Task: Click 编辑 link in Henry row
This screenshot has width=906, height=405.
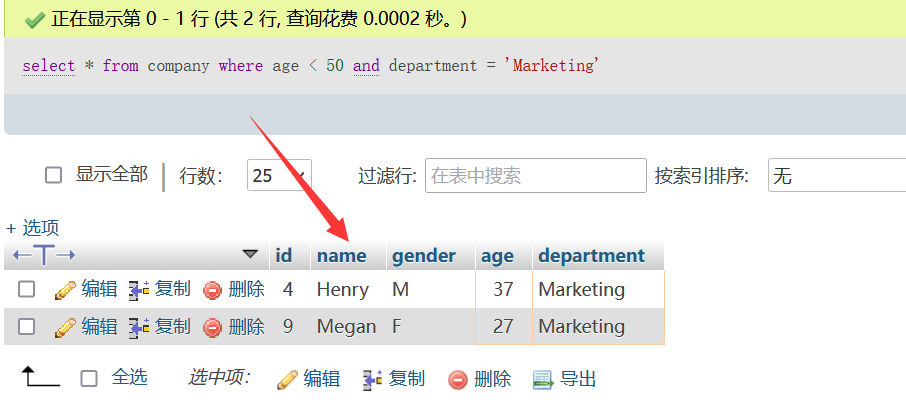Action: click(x=99, y=289)
